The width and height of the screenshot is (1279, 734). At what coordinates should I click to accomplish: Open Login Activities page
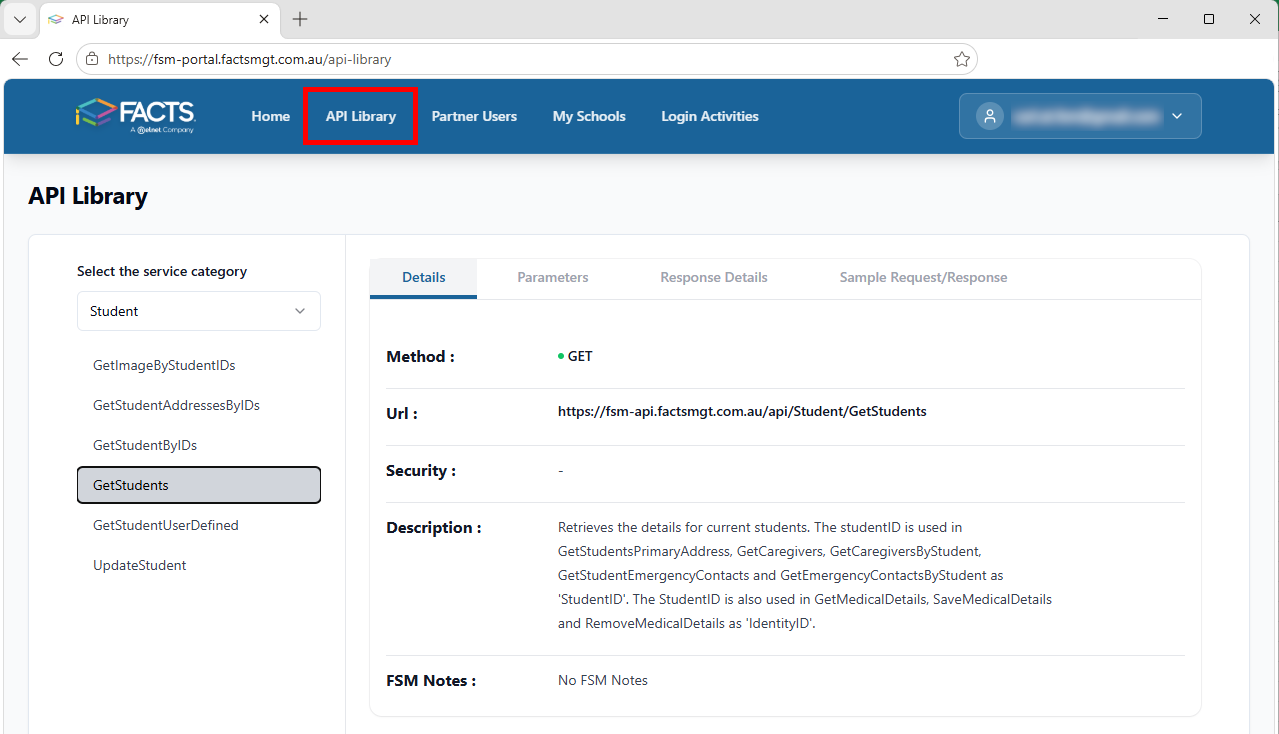pos(710,116)
